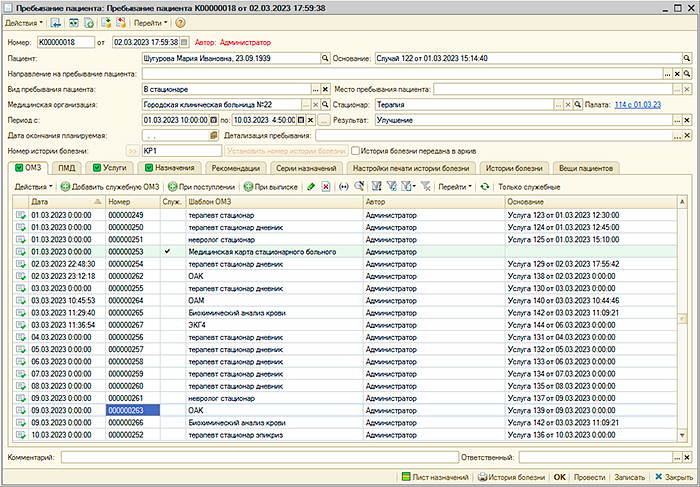Click green plus Добавить служебную ОМЗ
The image size is (700, 487).
click(x=110, y=187)
